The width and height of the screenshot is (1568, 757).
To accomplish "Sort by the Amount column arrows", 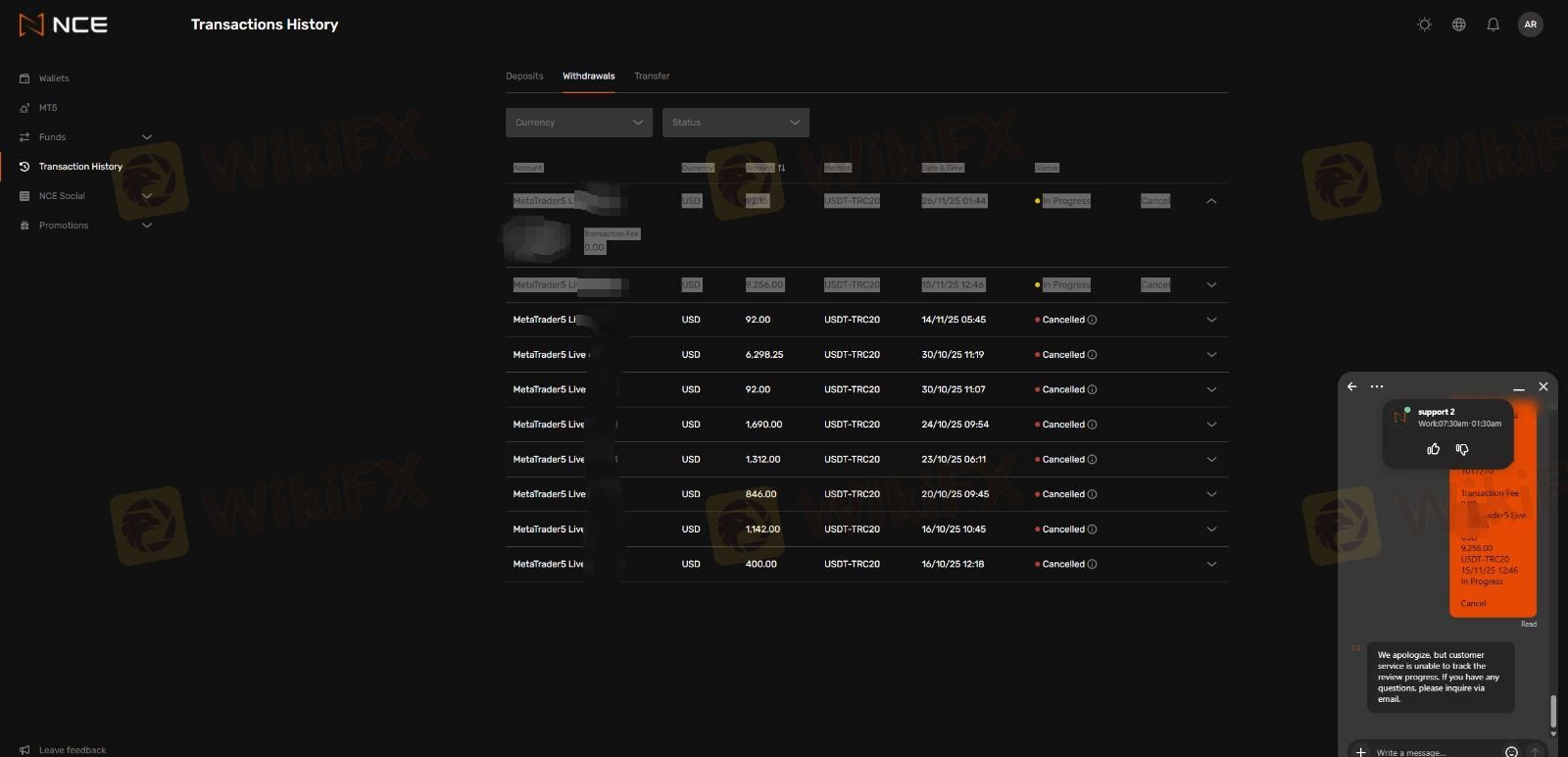I will pos(781,168).
